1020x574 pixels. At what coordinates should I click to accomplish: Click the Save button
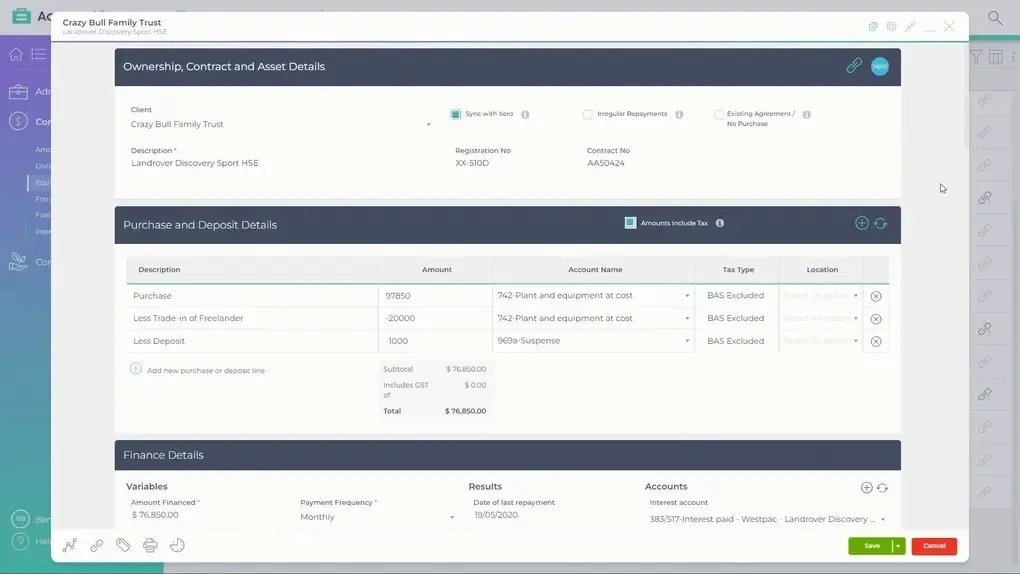pos(870,546)
